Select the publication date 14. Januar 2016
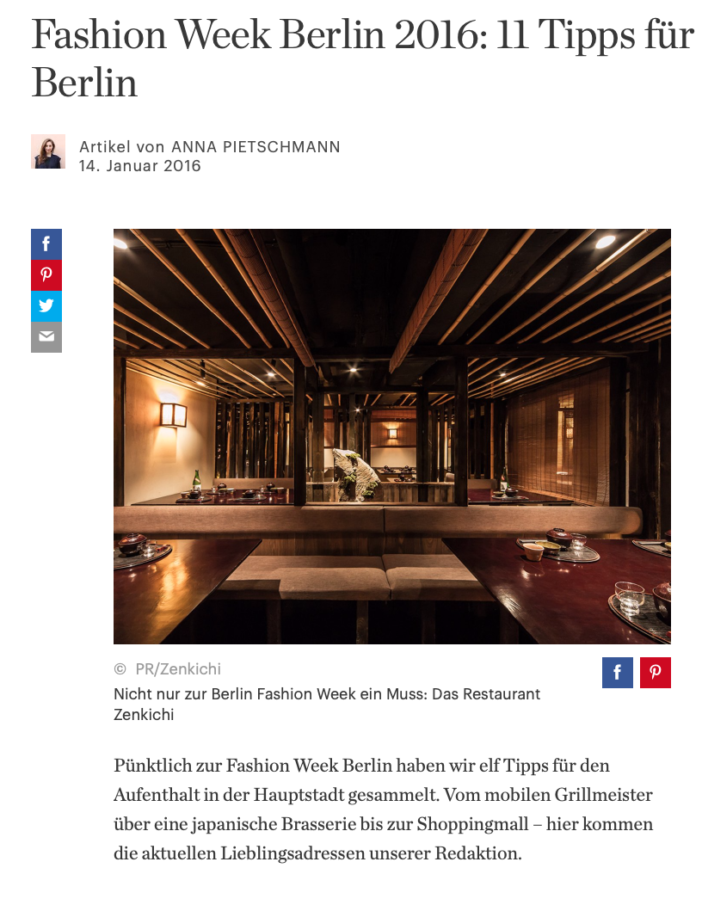702x905 pixels. click(x=140, y=166)
